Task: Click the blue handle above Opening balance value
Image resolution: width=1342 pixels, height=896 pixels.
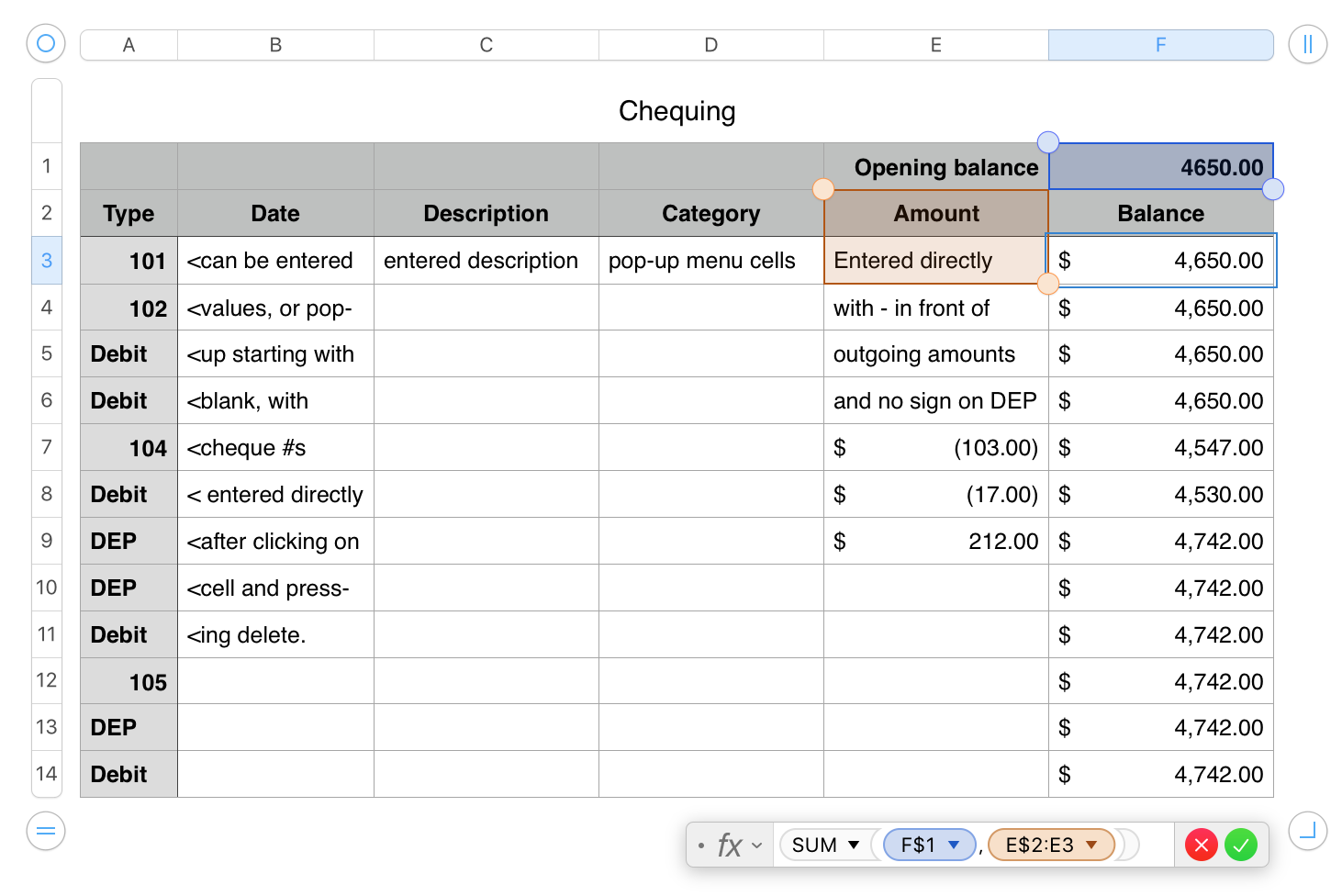Action: pos(1047,142)
